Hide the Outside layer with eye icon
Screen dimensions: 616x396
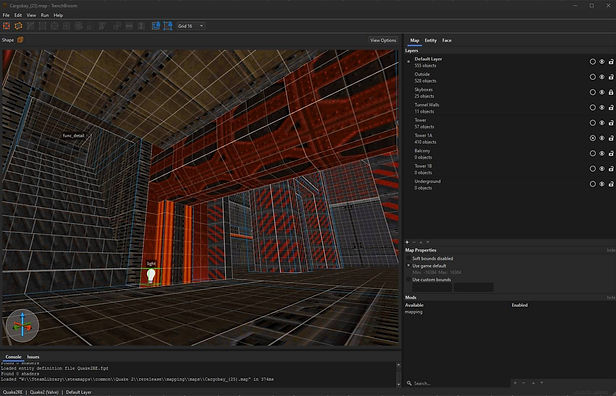602,77
